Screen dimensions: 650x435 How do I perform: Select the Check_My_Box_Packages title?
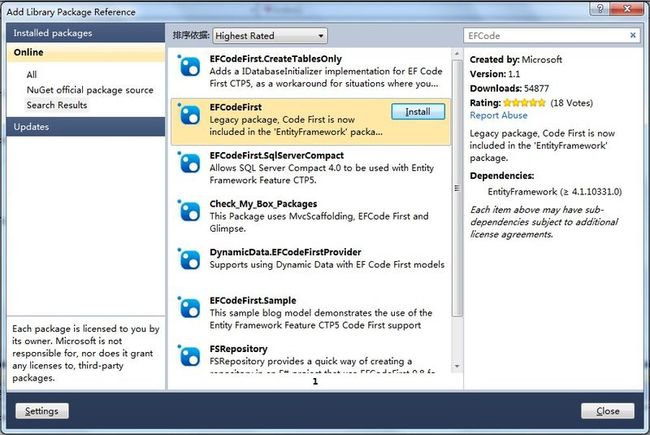(x=263, y=204)
